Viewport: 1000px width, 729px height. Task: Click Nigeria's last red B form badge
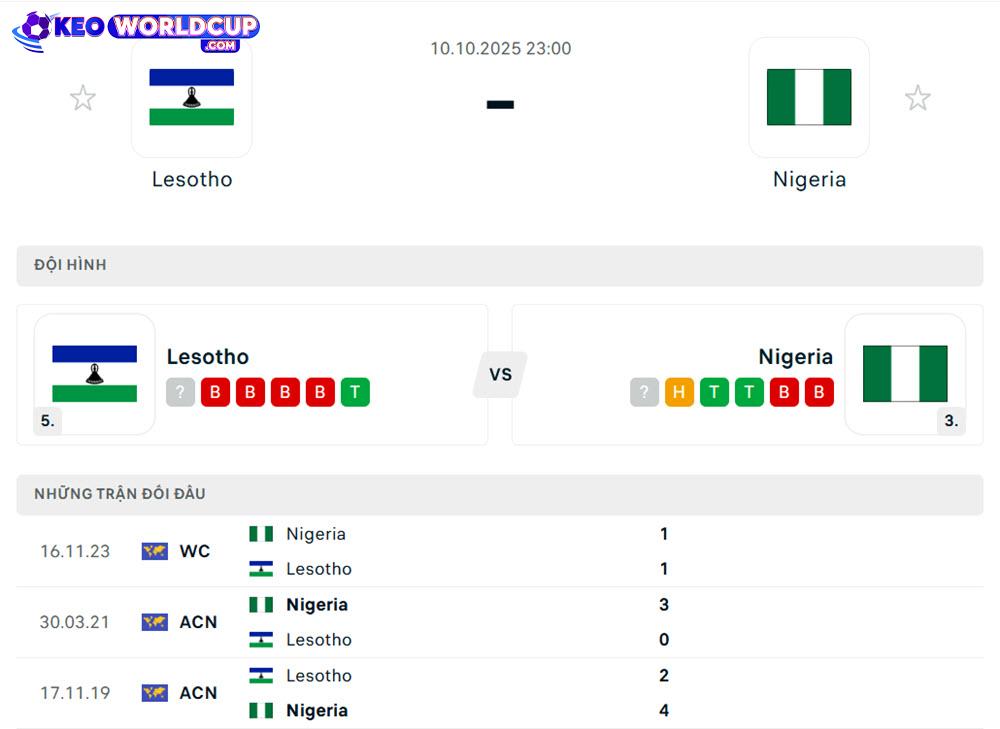pos(819,392)
